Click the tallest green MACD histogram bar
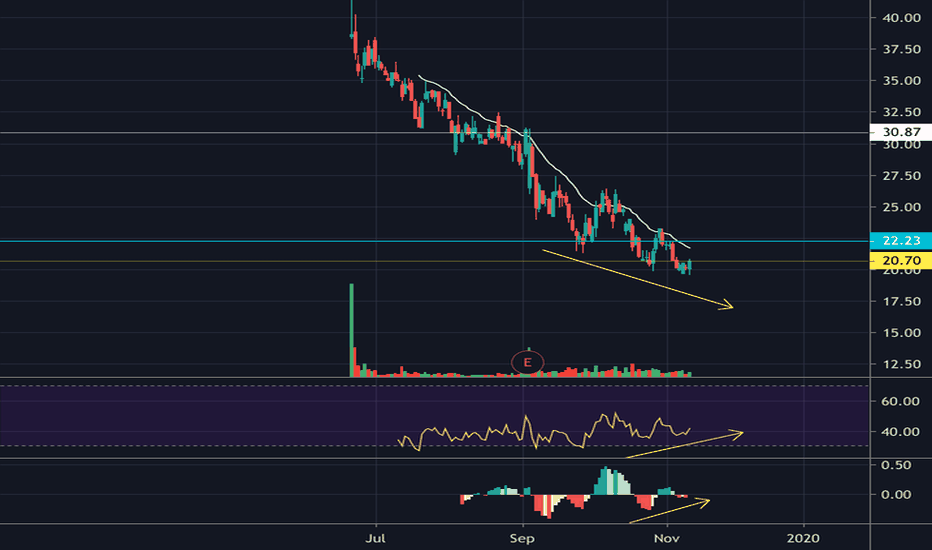The image size is (932, 550). click(606, 480)
